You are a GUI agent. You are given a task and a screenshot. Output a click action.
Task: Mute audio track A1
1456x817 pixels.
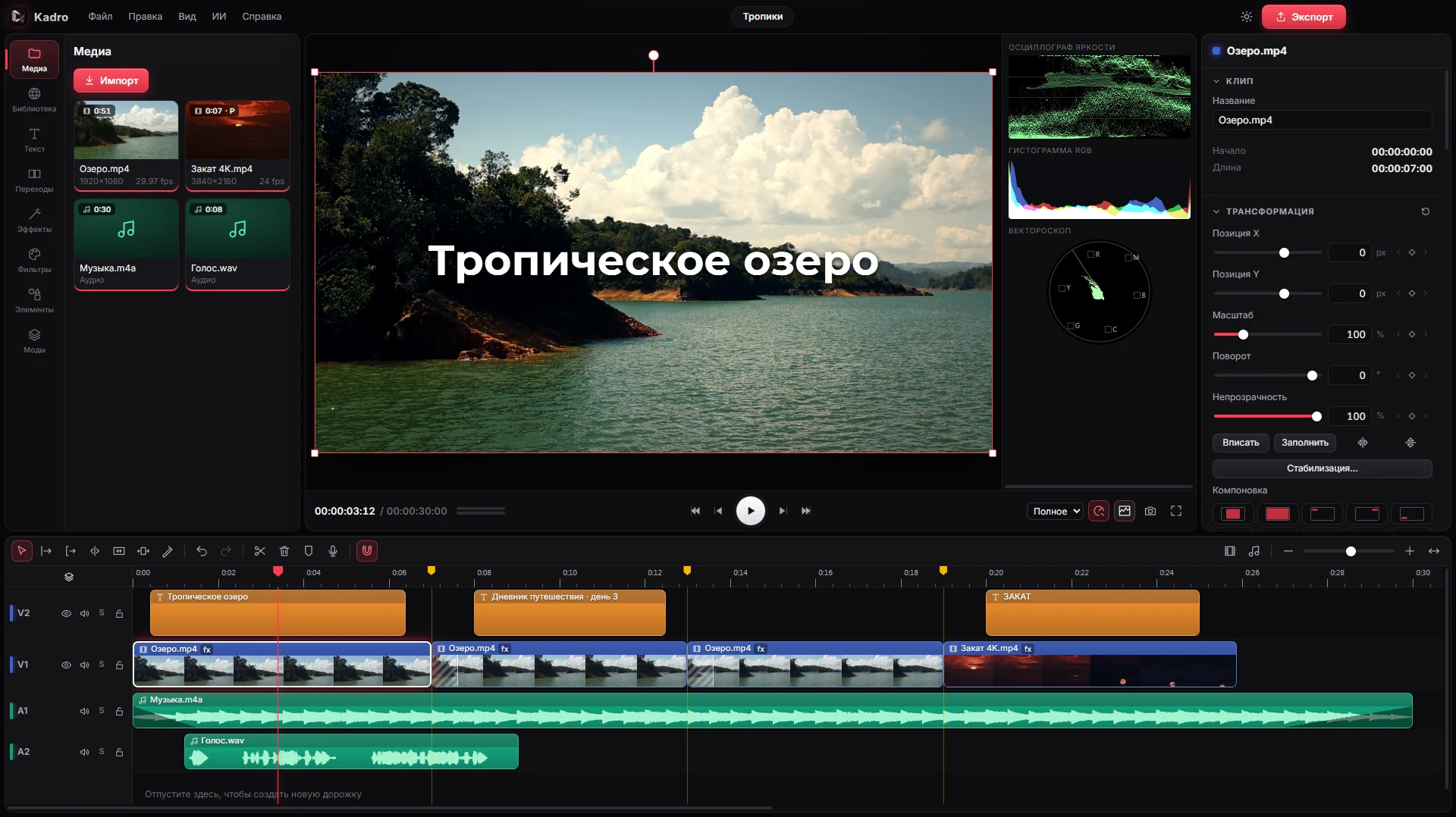click(x=84, y=711)
